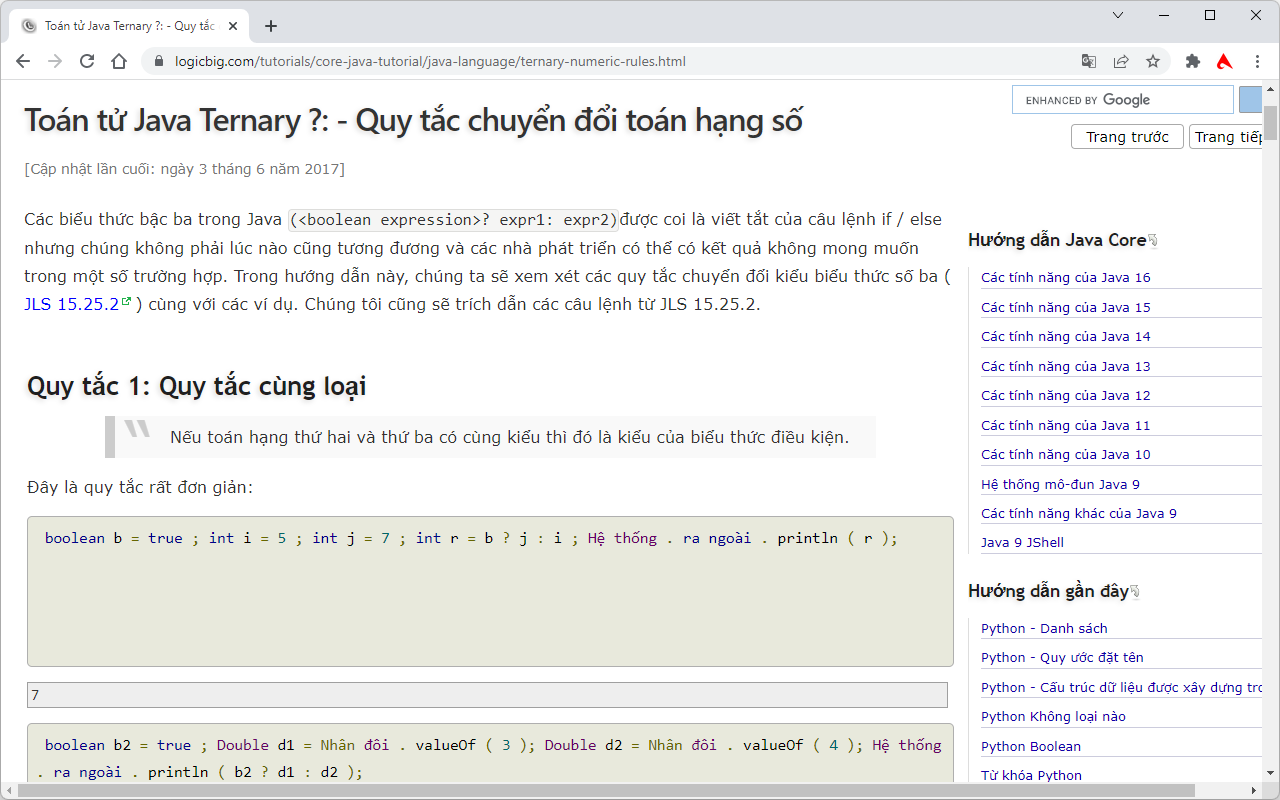
Task: Open Python - Cấu trúc dữ liệu link
Action: tap(1121, 688)
